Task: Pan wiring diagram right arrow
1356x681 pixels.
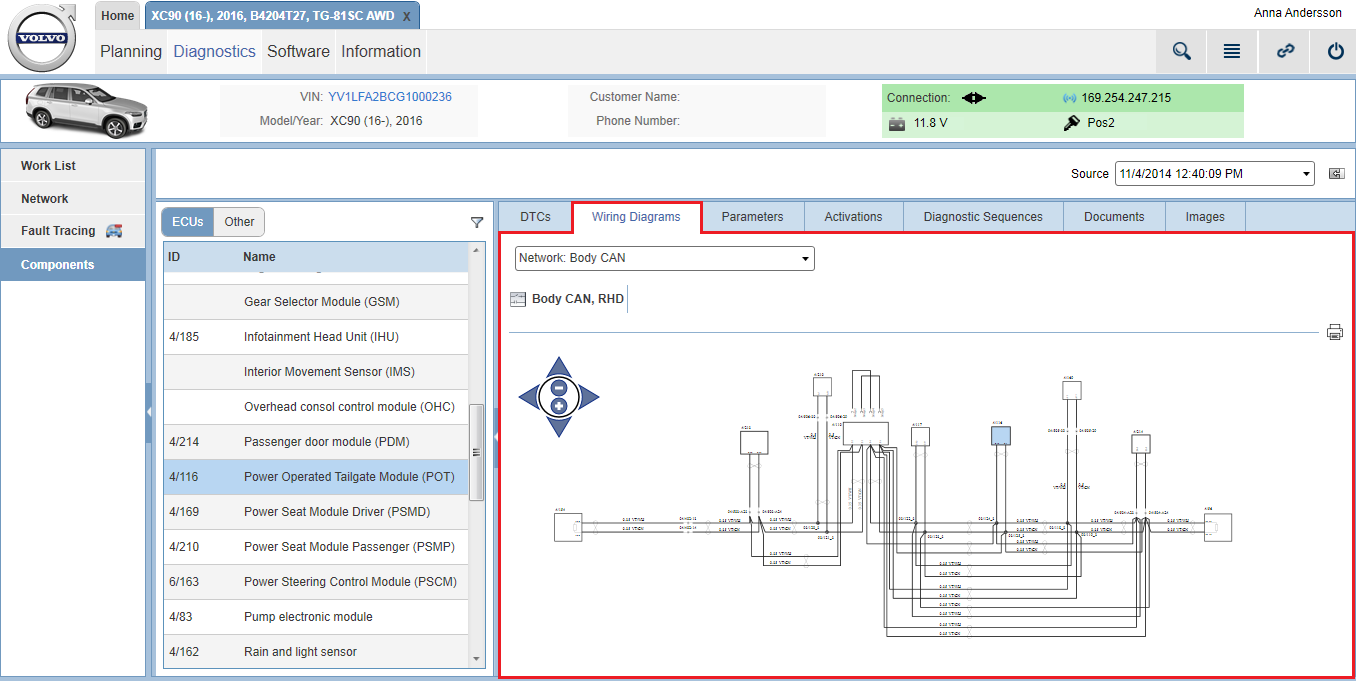Action: (x=588, y=397)
